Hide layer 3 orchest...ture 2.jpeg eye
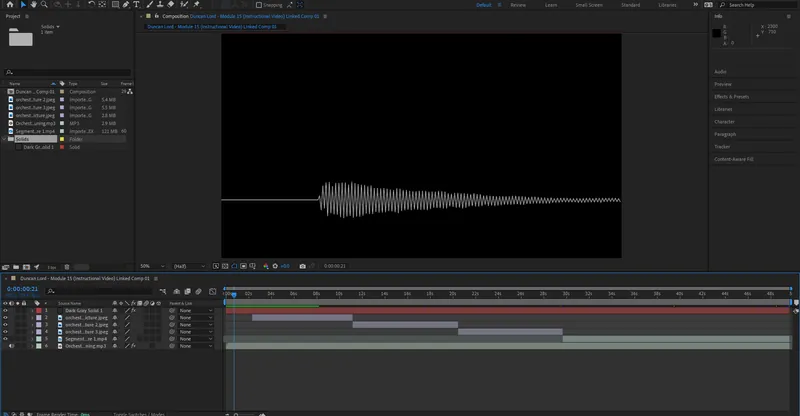 pyautogui.click(x=5, y=325)
